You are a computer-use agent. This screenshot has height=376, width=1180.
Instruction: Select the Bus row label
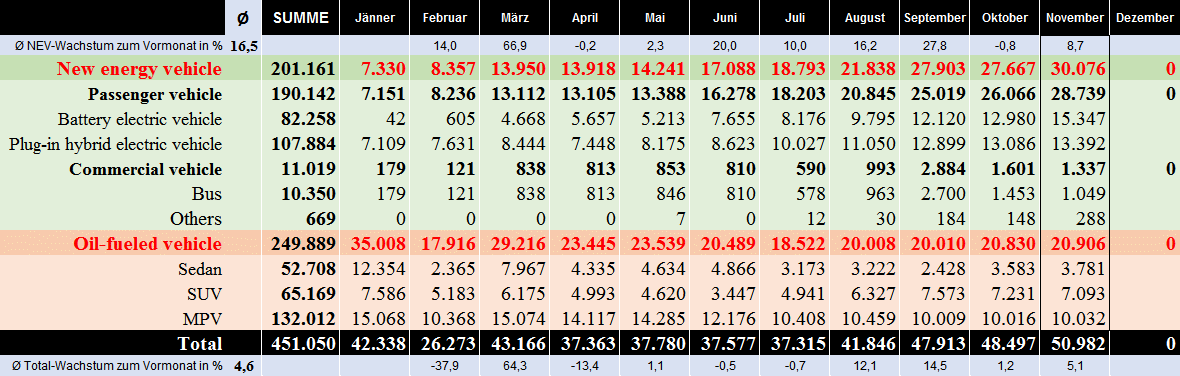pyautogui.click(x=207, y=193)
